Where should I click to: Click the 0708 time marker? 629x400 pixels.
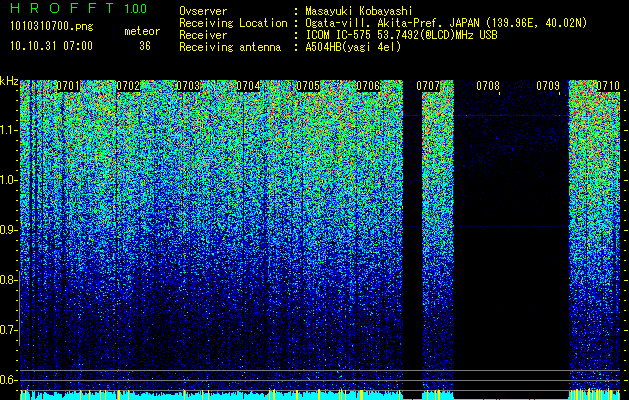[x=488, y=86]
